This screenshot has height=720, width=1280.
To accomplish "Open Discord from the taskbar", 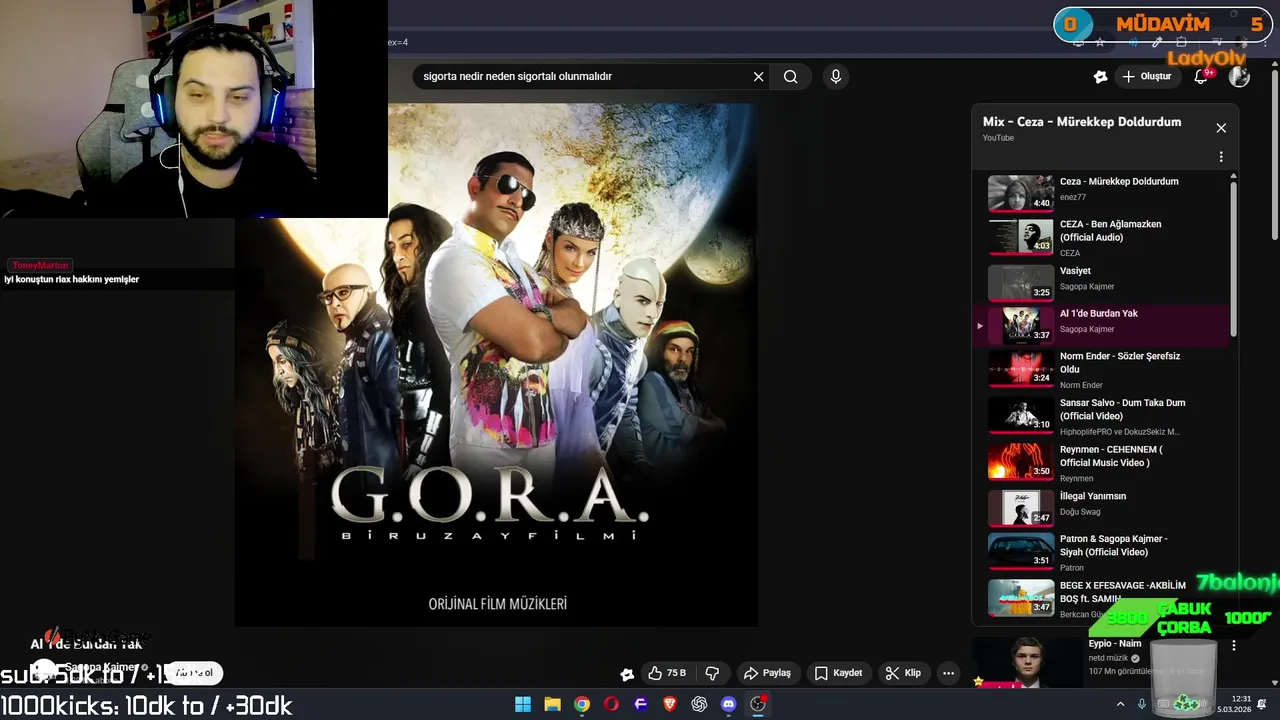I will click(729, 704).
